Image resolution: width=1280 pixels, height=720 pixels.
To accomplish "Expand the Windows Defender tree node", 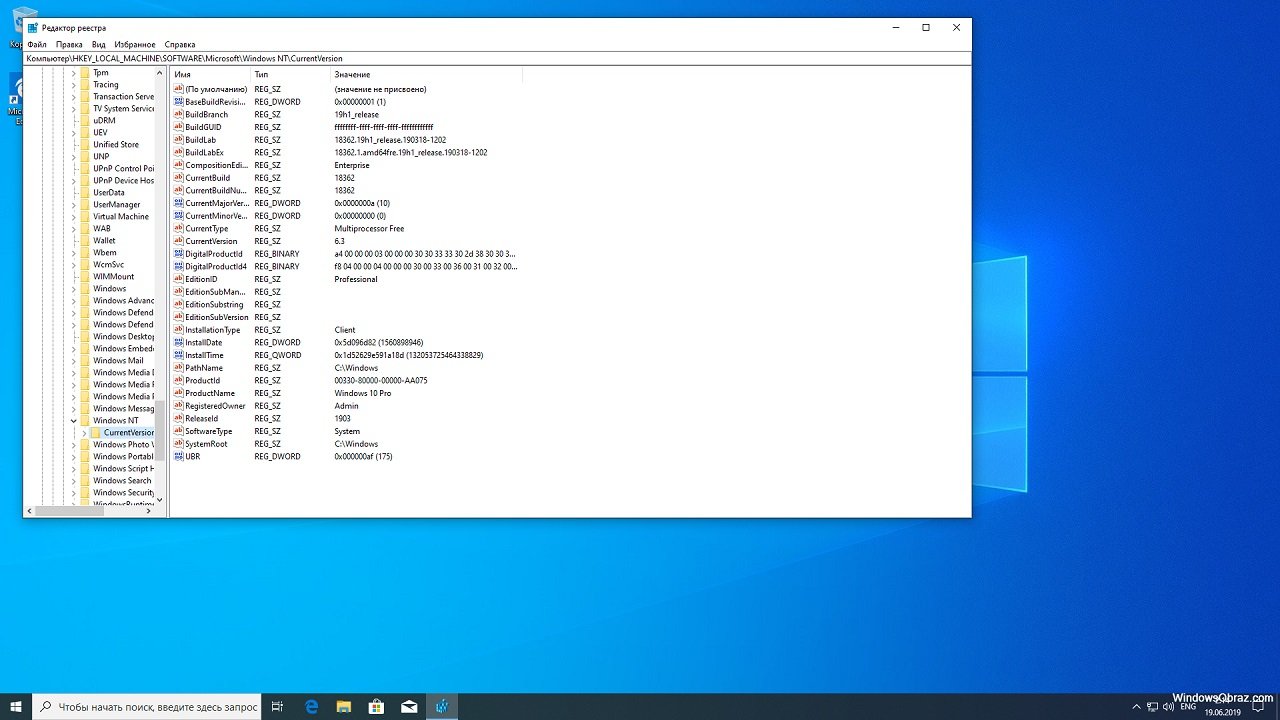I will [x=73, y=313].
